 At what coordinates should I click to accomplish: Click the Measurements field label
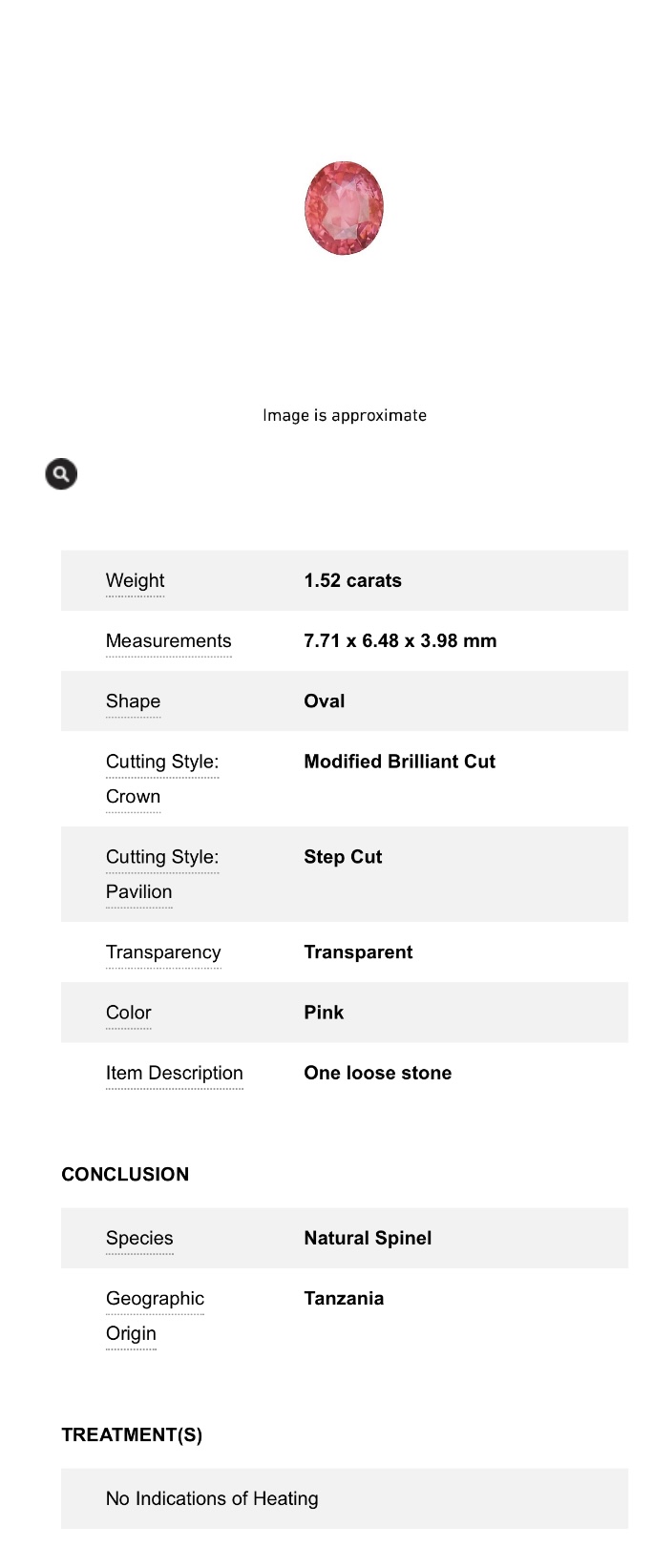(168, 640)
